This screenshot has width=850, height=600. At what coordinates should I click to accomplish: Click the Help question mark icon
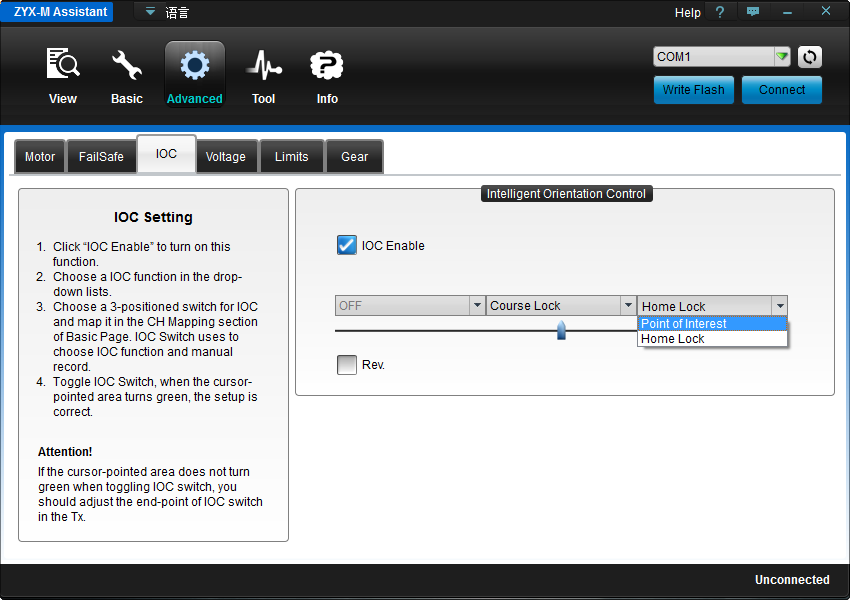(719, 12)
